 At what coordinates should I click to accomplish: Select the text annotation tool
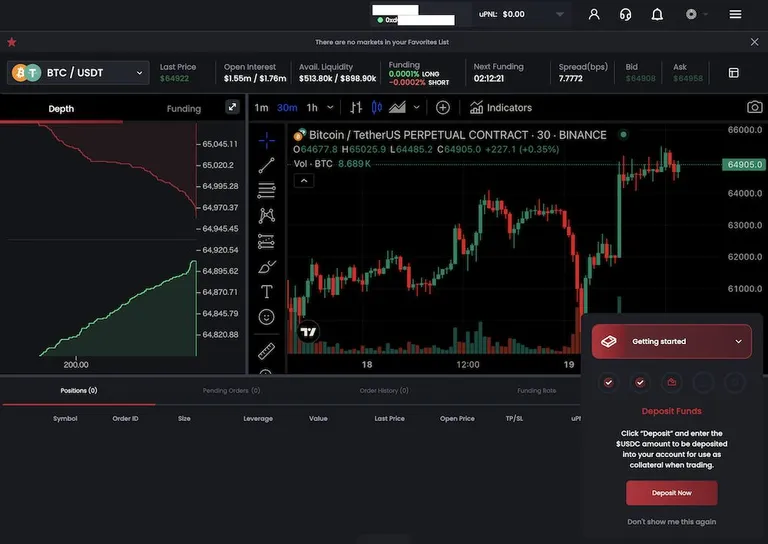pyautogui.click(x=266, y=292)
